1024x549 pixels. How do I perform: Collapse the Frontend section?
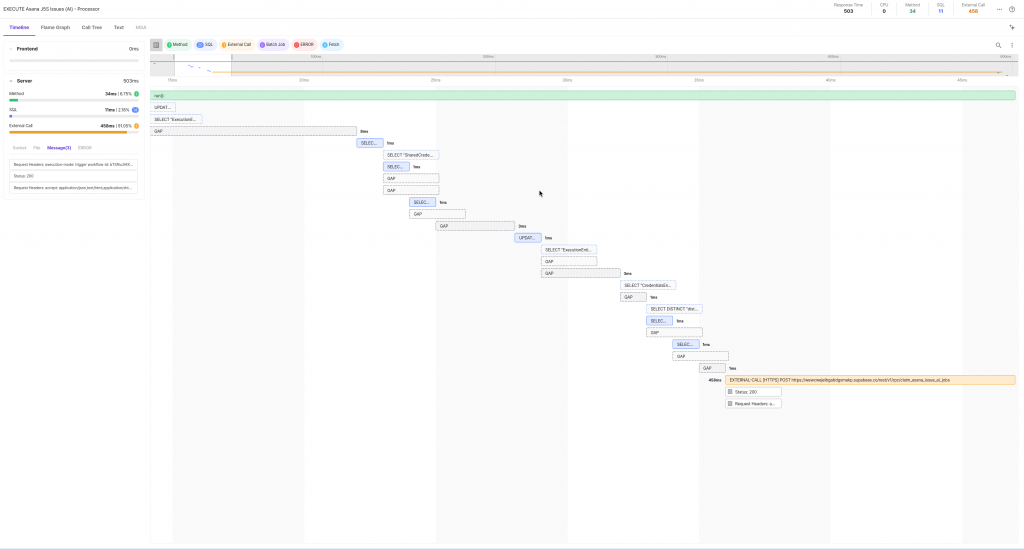click(11, 48)
